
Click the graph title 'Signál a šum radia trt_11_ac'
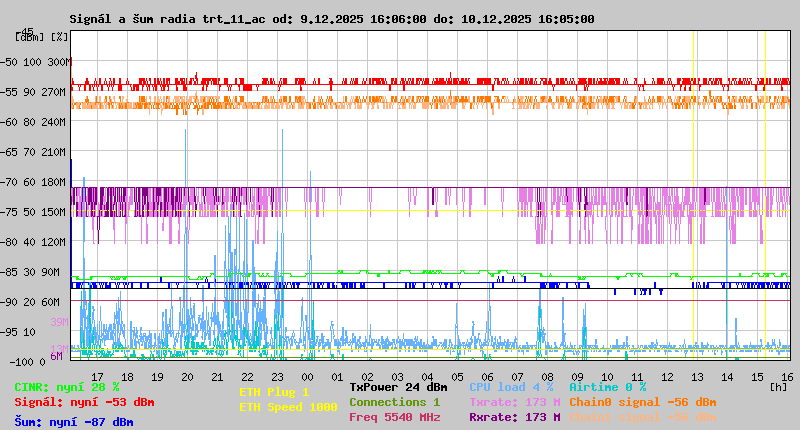point(167,19)
